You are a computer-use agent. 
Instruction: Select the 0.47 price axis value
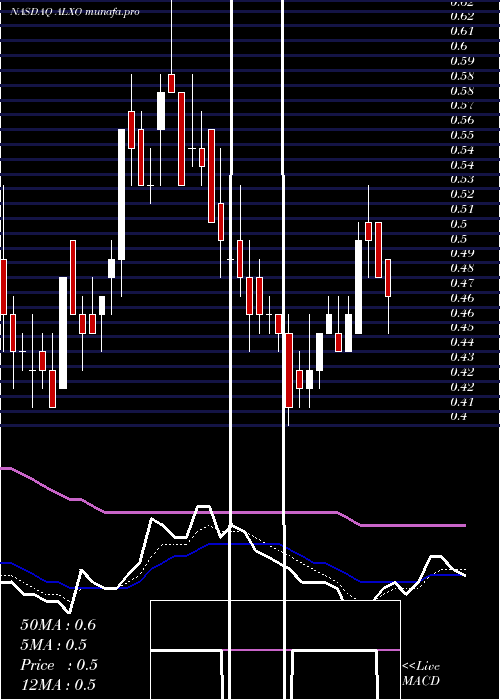coord(462,283)
